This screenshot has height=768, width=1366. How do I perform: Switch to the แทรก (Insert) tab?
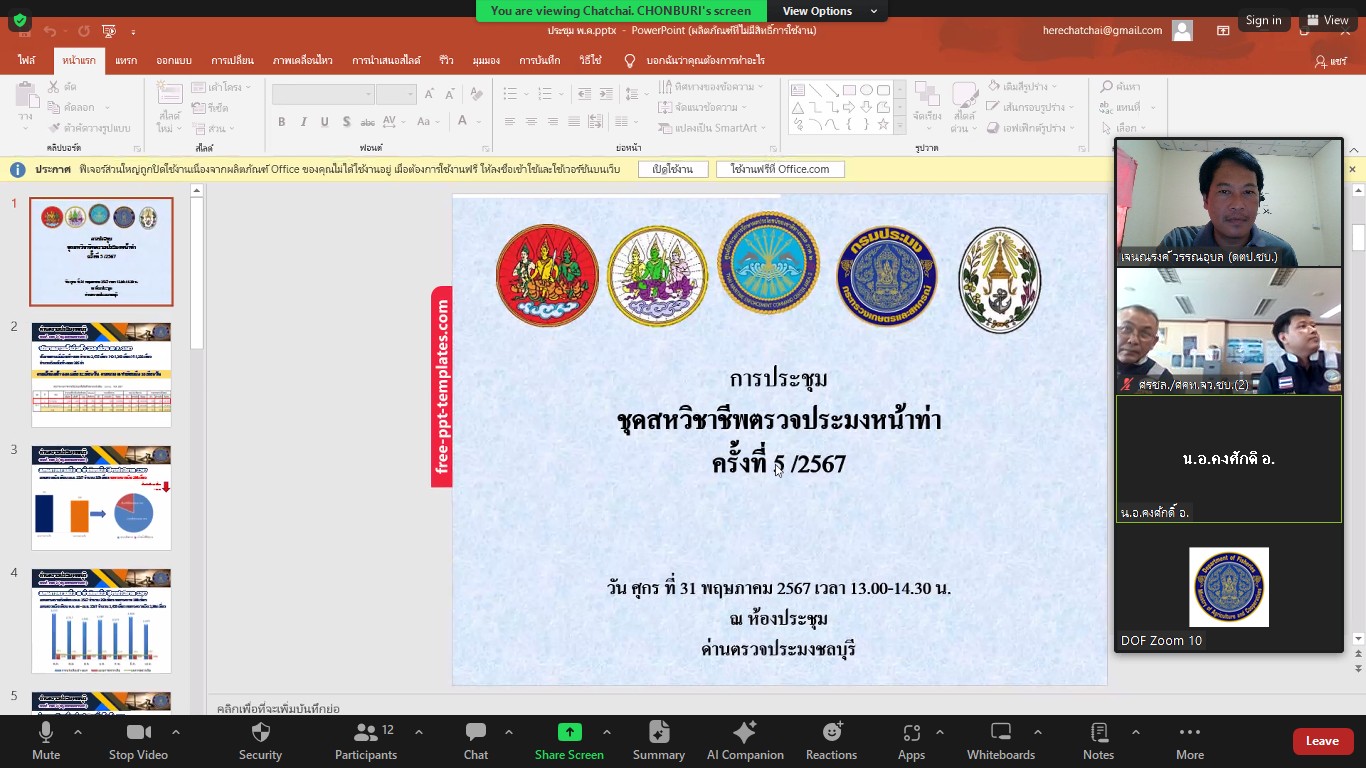126,61
